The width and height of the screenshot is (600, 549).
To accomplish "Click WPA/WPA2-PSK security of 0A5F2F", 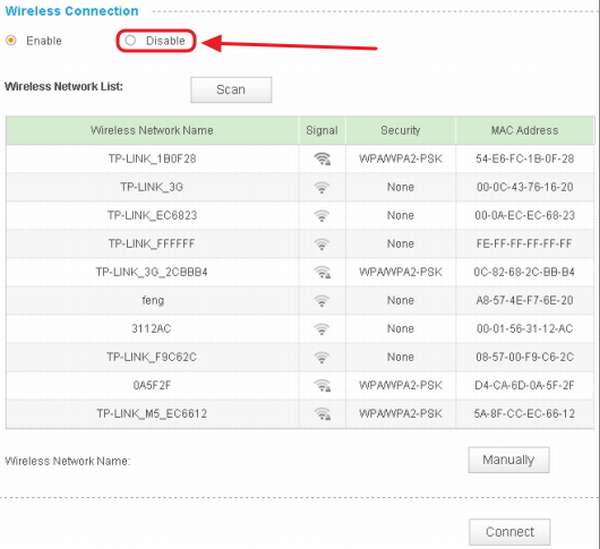I will point(401,385).
